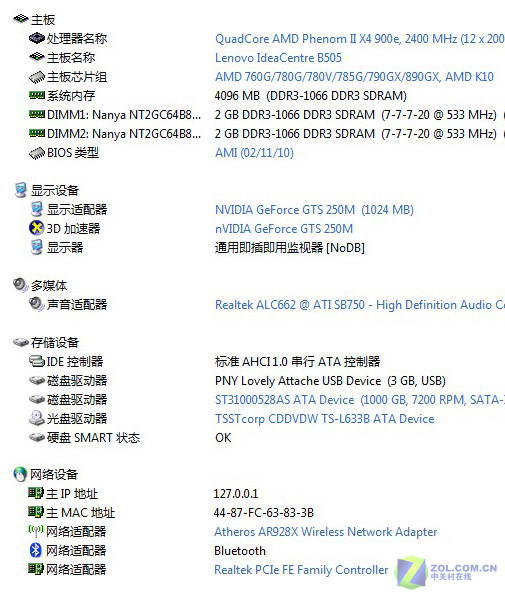Select the 主 MAC 地址 label

pyautogui.click(x=80, y=513)
